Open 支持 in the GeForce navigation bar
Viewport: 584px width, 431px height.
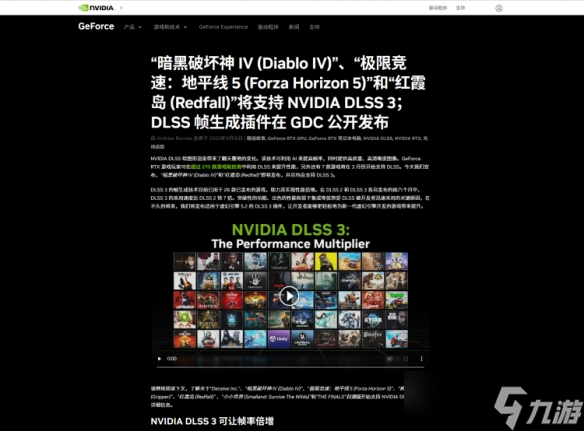click(x=314, y=27)
